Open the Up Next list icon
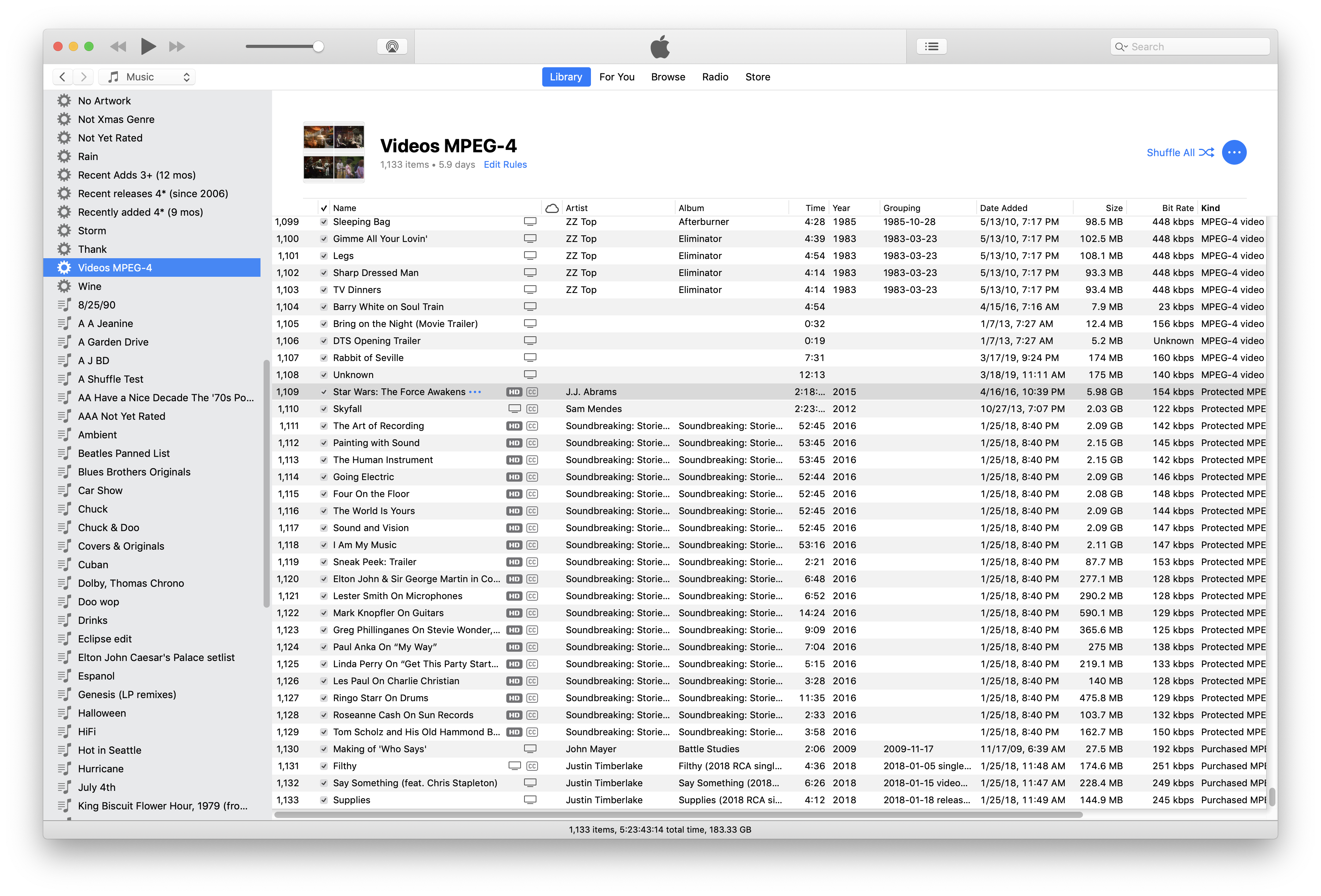The image size is (1321, 896). 931,47
